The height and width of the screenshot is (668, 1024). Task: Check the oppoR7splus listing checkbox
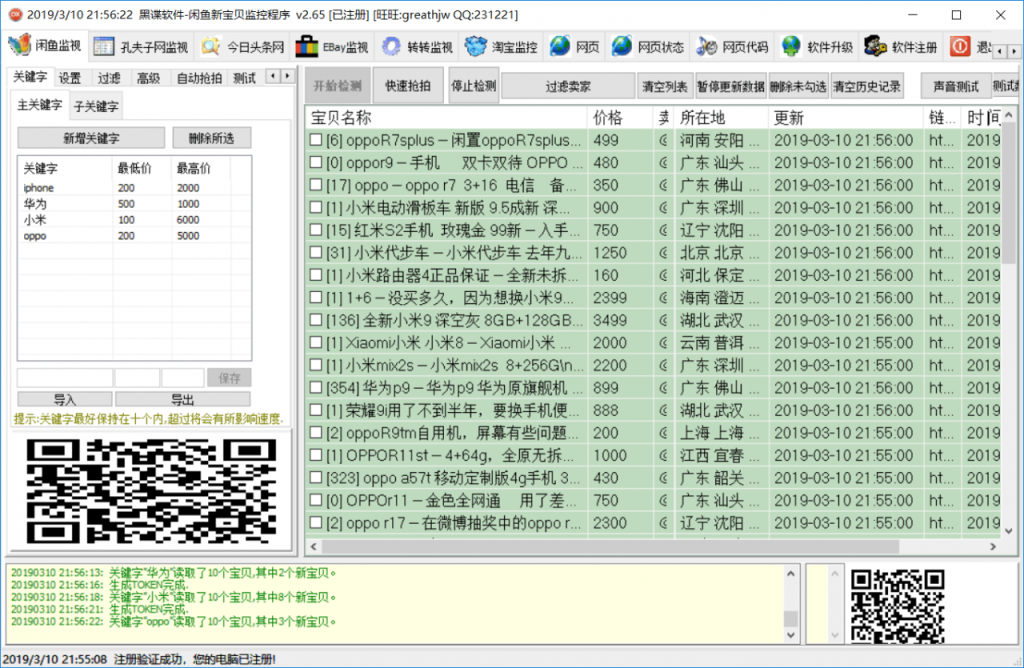(316, 141)
